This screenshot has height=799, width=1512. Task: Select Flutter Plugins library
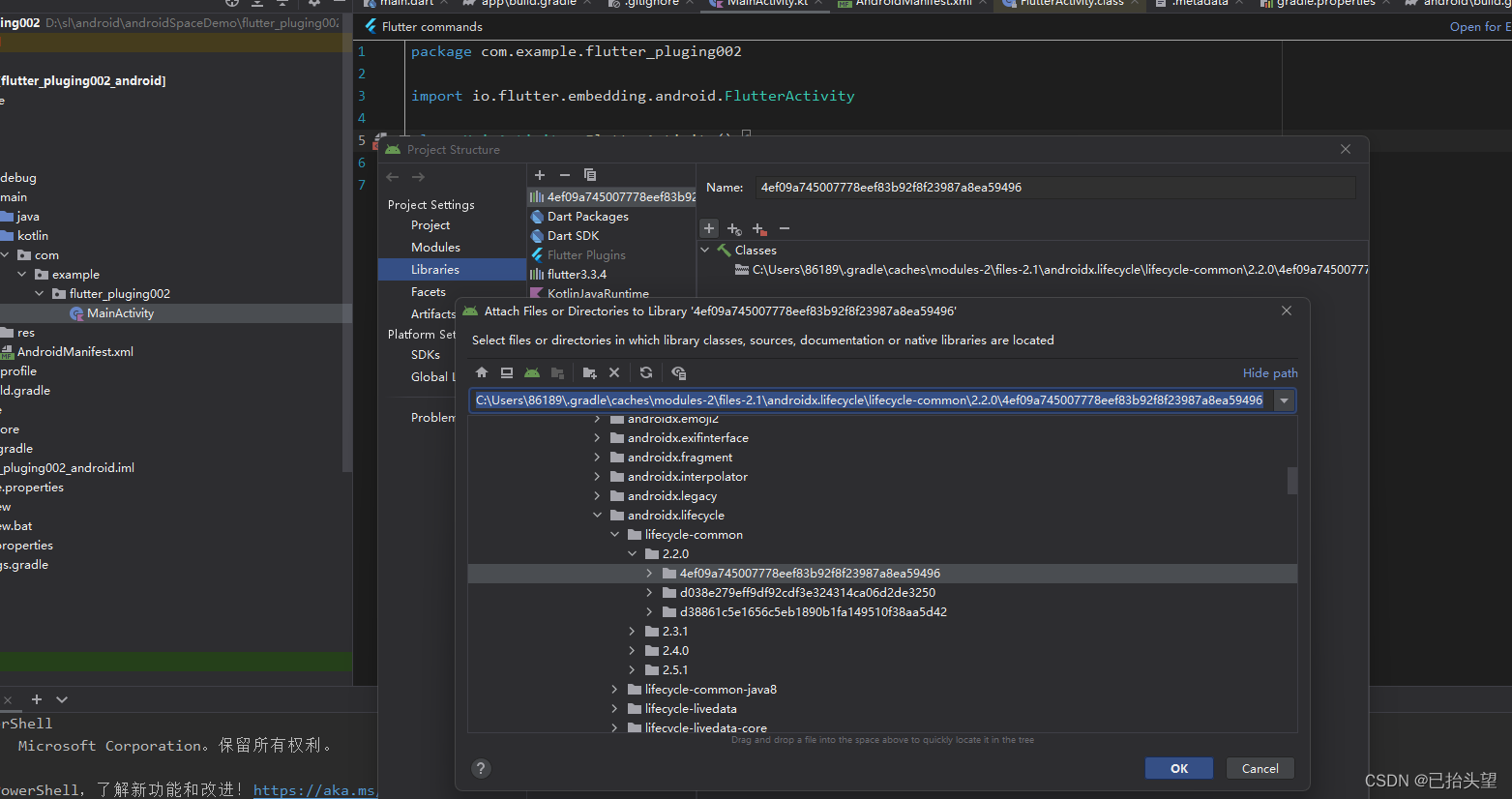click(x=586, y=255)
